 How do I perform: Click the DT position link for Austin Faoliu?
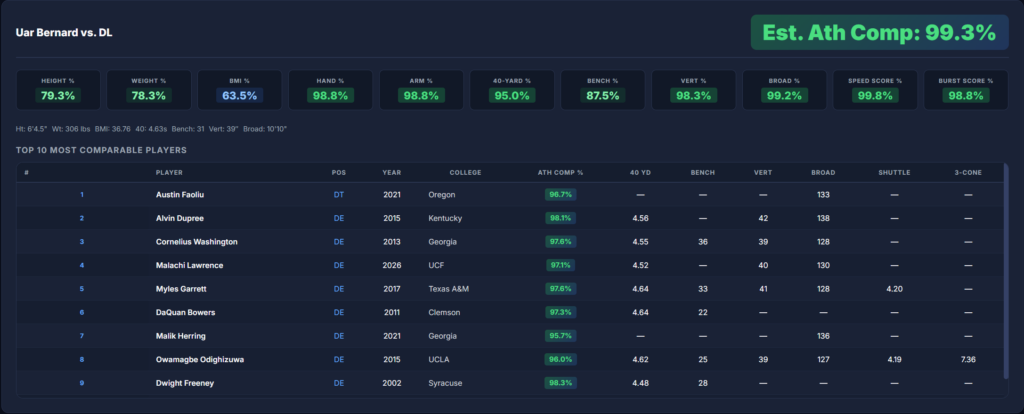(x=338, y=194)
